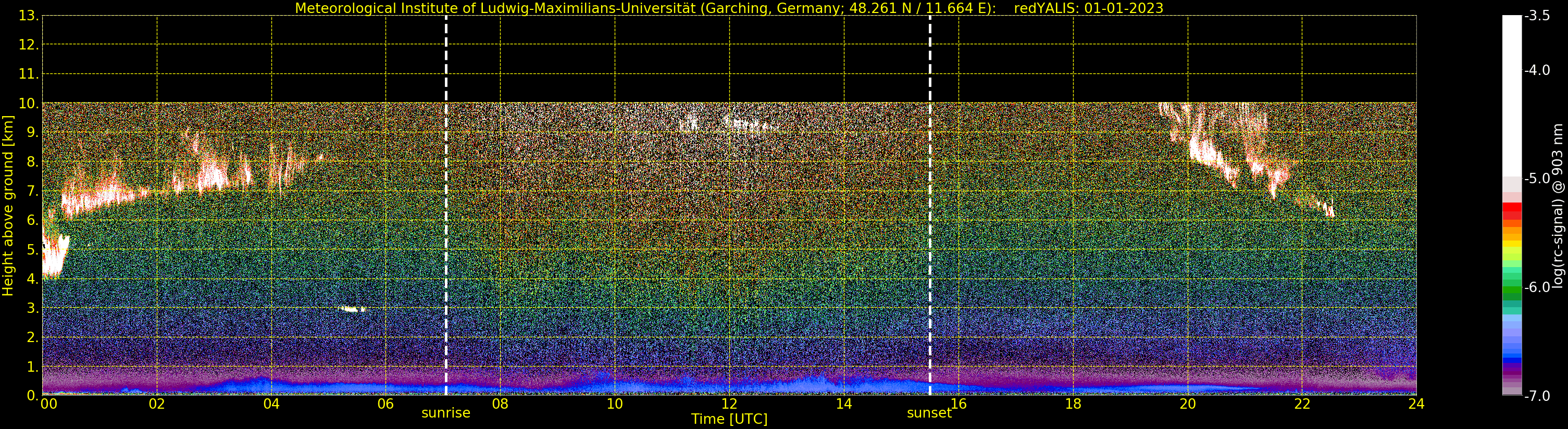1568x429 pixels.
Task: Click the '14' time tick label
Action: click(x=844, y=404)
